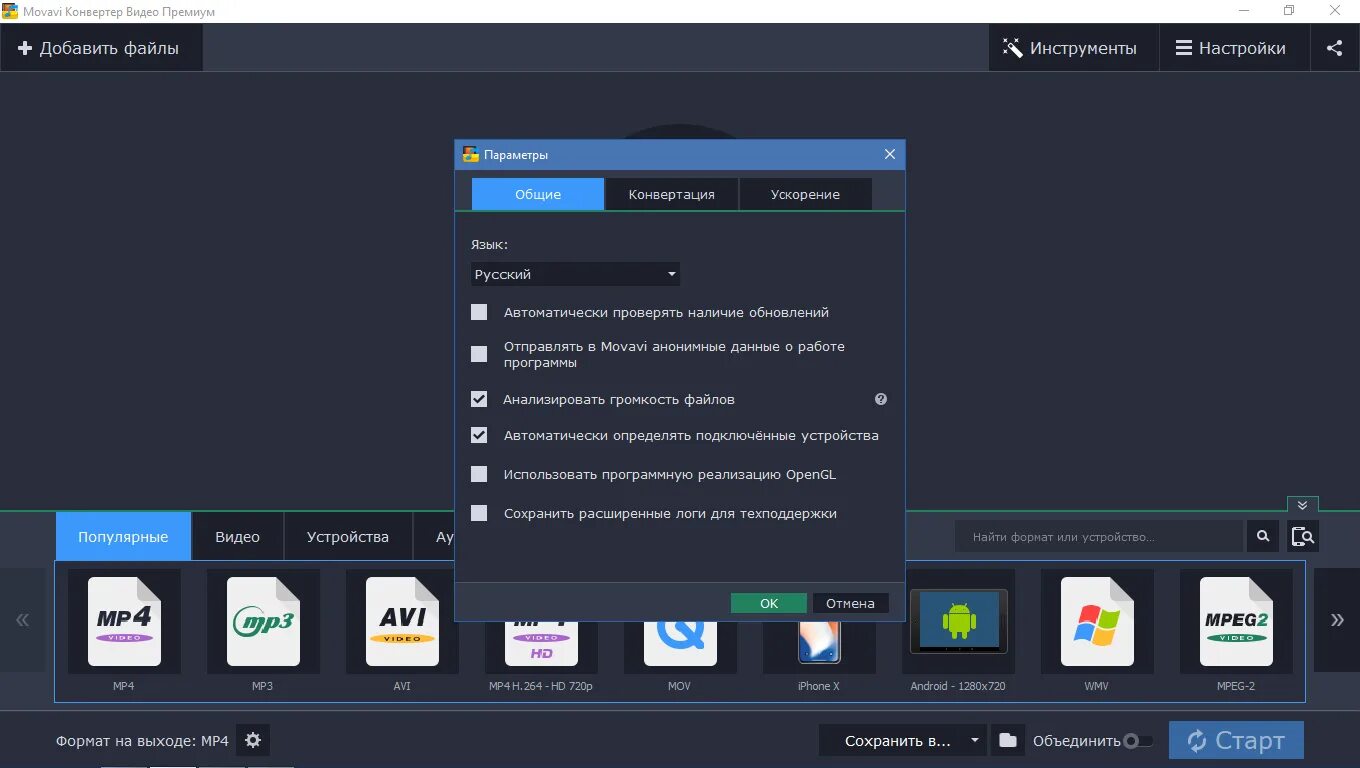Choose the AVI video format preset
The image size is (1360, 768).
point(402,621)
